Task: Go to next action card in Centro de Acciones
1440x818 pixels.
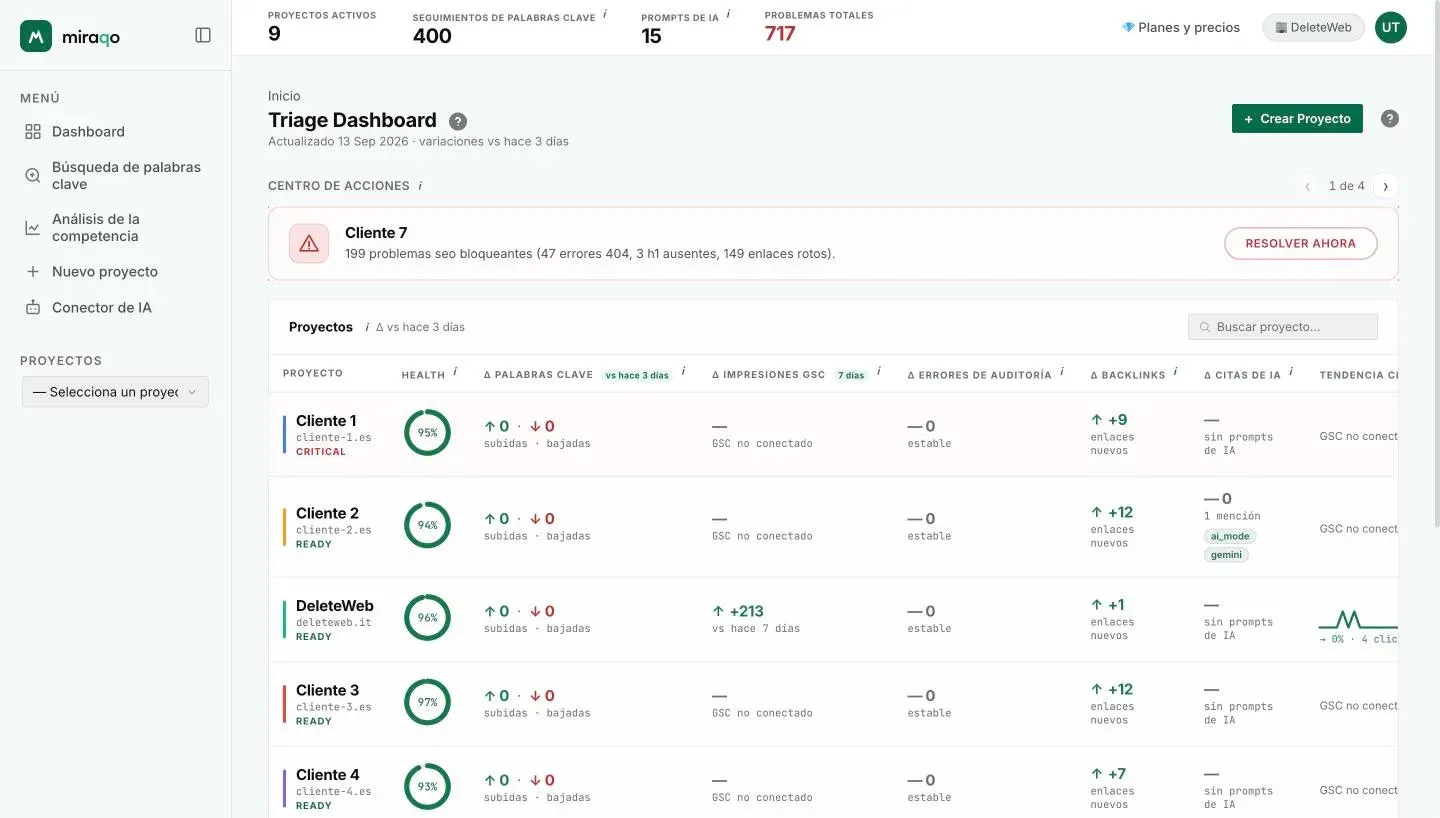Action: (1385, 186)
